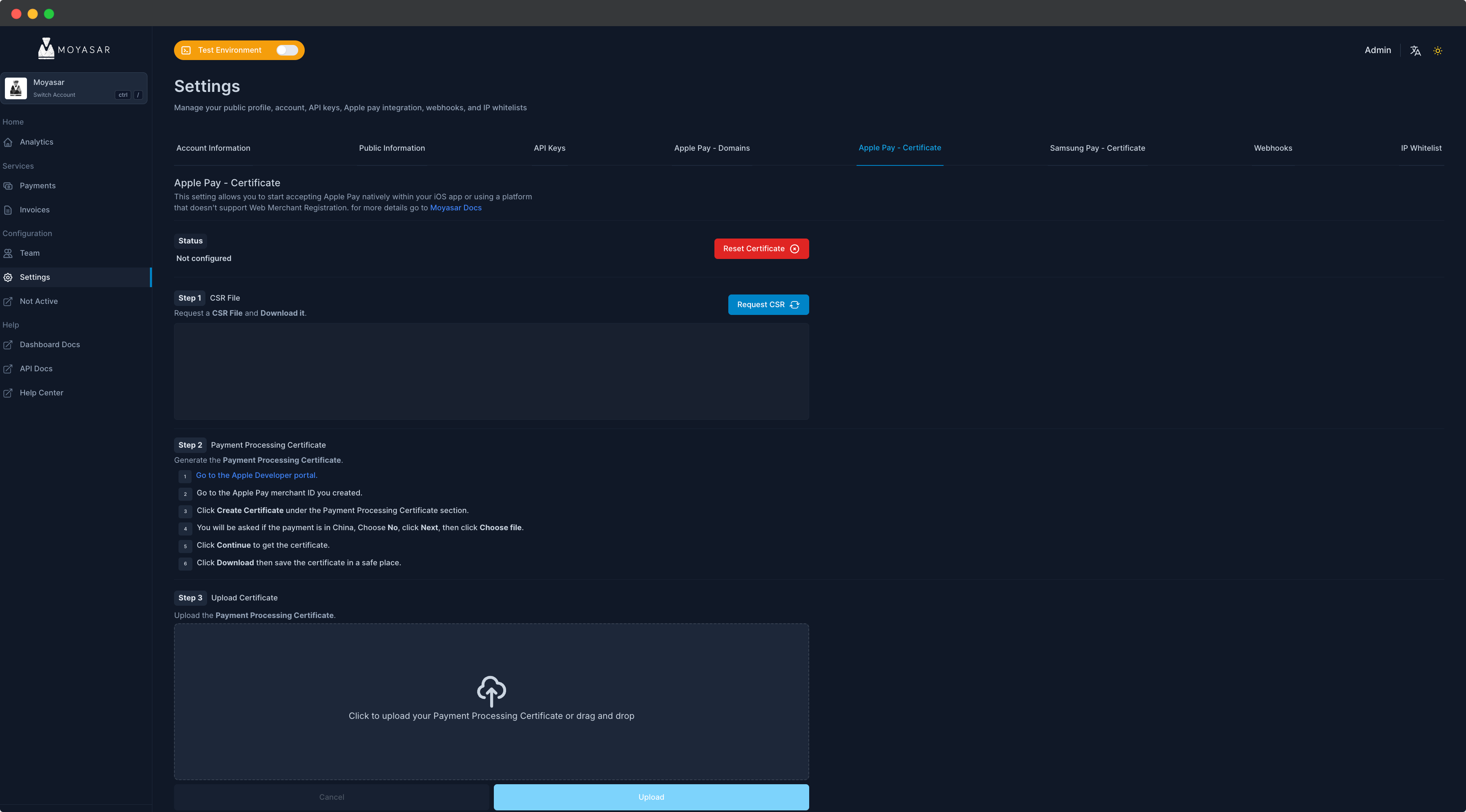1466x812 pixels.
Task: Click the Invoices document icon
Action: pyautogui.click(x=8, y=210)
